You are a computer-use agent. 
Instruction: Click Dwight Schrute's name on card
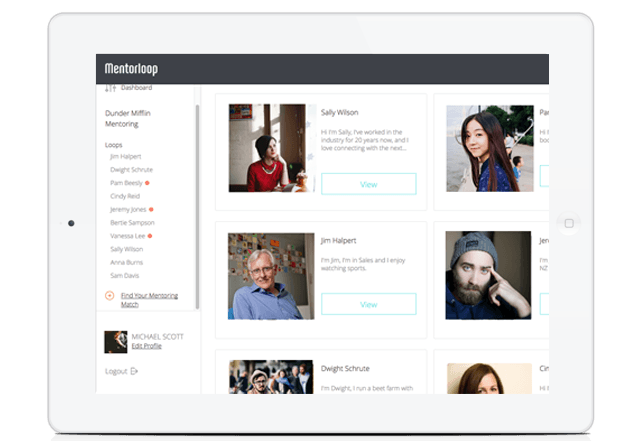[x=345, y=368]
